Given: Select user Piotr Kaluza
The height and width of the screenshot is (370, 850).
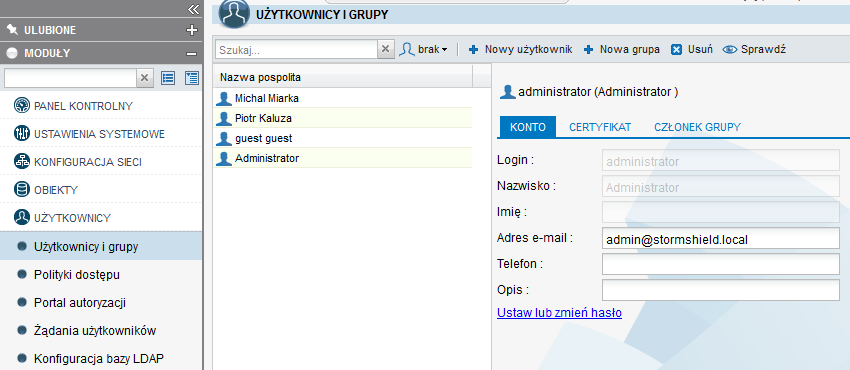Looking at the screenshot, I should [x=343, y=118].
